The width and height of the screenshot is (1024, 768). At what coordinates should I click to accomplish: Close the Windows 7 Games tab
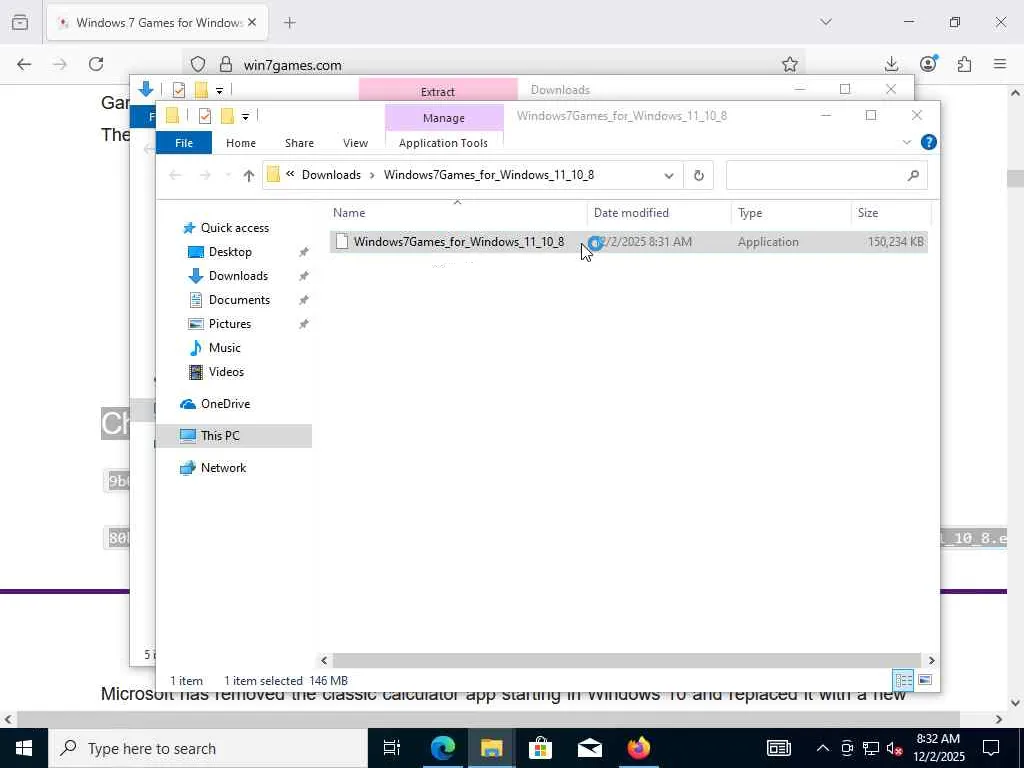coord(252,23)
